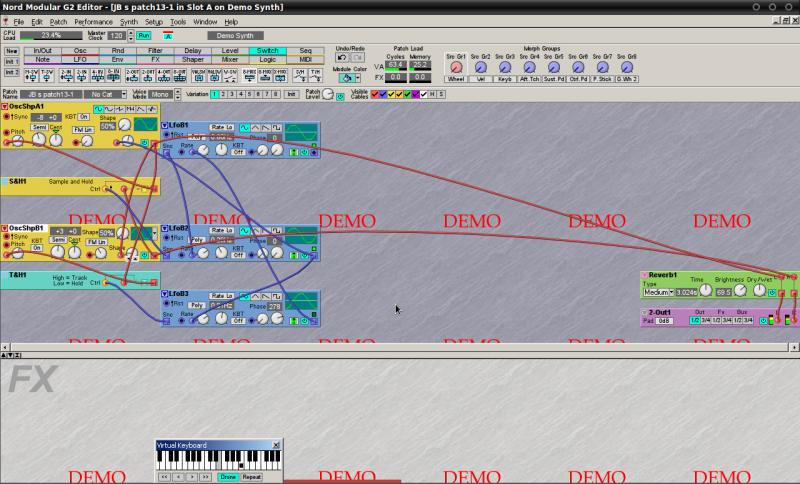Collapse the LfoB3 module triangle
Viewport: 800px width, 484px height.
click(165, 294)
